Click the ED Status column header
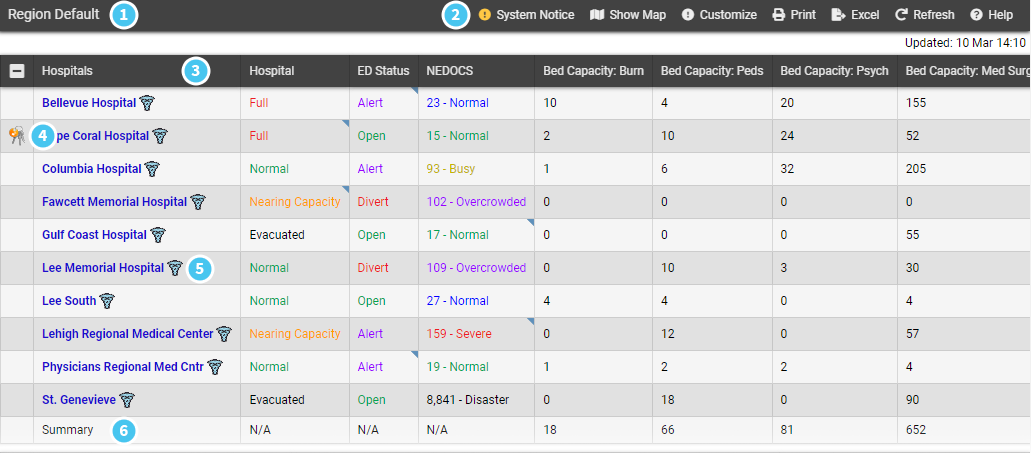 (x=384, y=71)
